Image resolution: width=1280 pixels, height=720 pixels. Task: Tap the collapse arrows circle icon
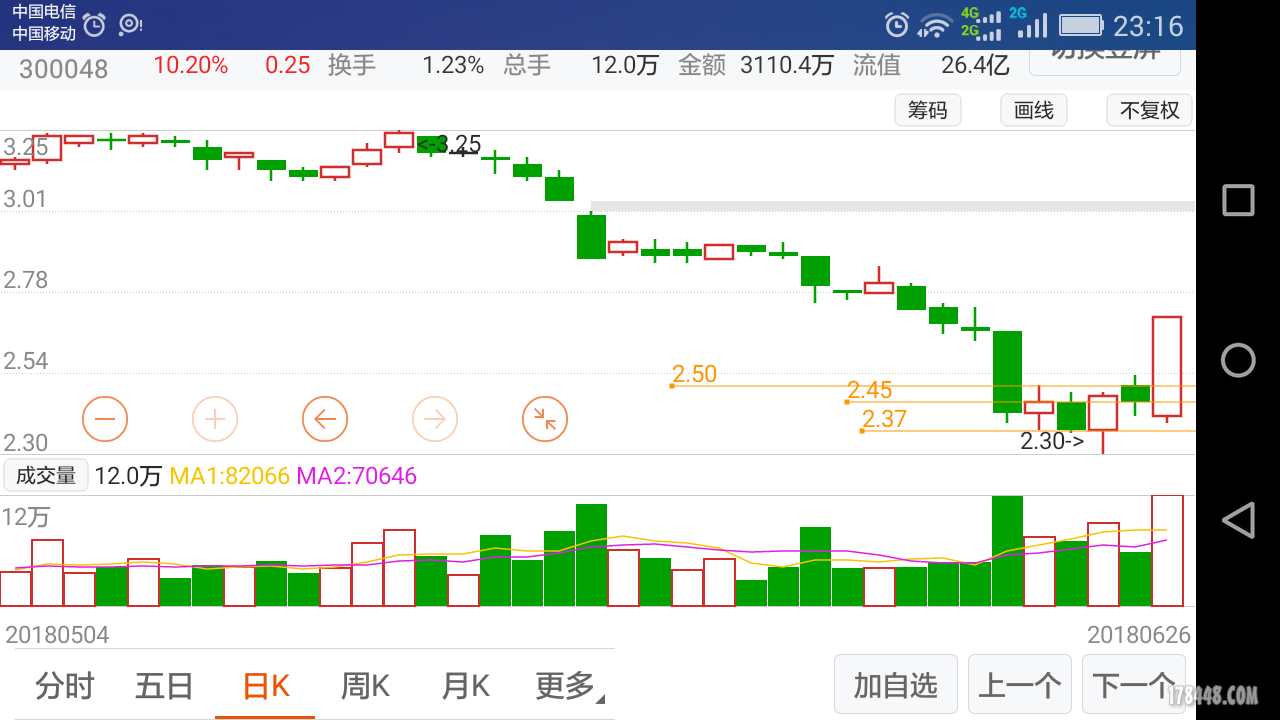[545, 419]
